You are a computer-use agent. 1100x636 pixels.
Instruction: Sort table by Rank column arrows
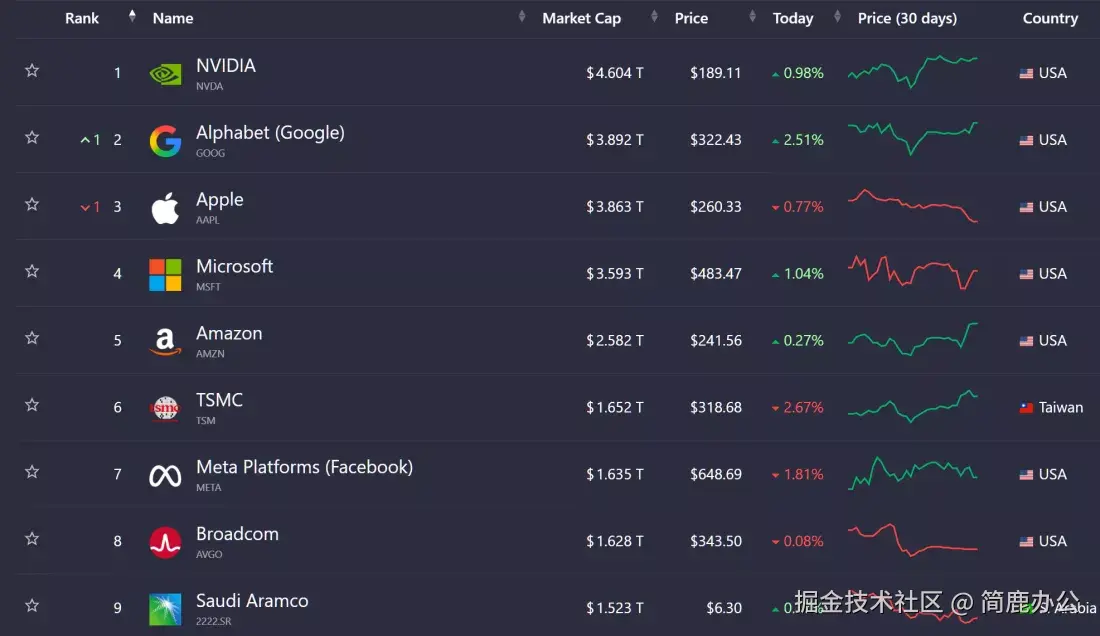coord(132,17)
